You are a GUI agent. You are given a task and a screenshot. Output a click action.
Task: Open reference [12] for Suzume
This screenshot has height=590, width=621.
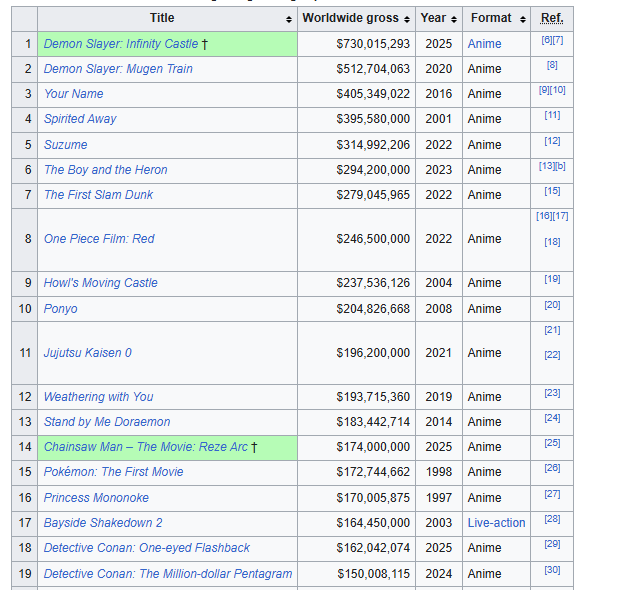pyautogui.click(x=552, y=141)
